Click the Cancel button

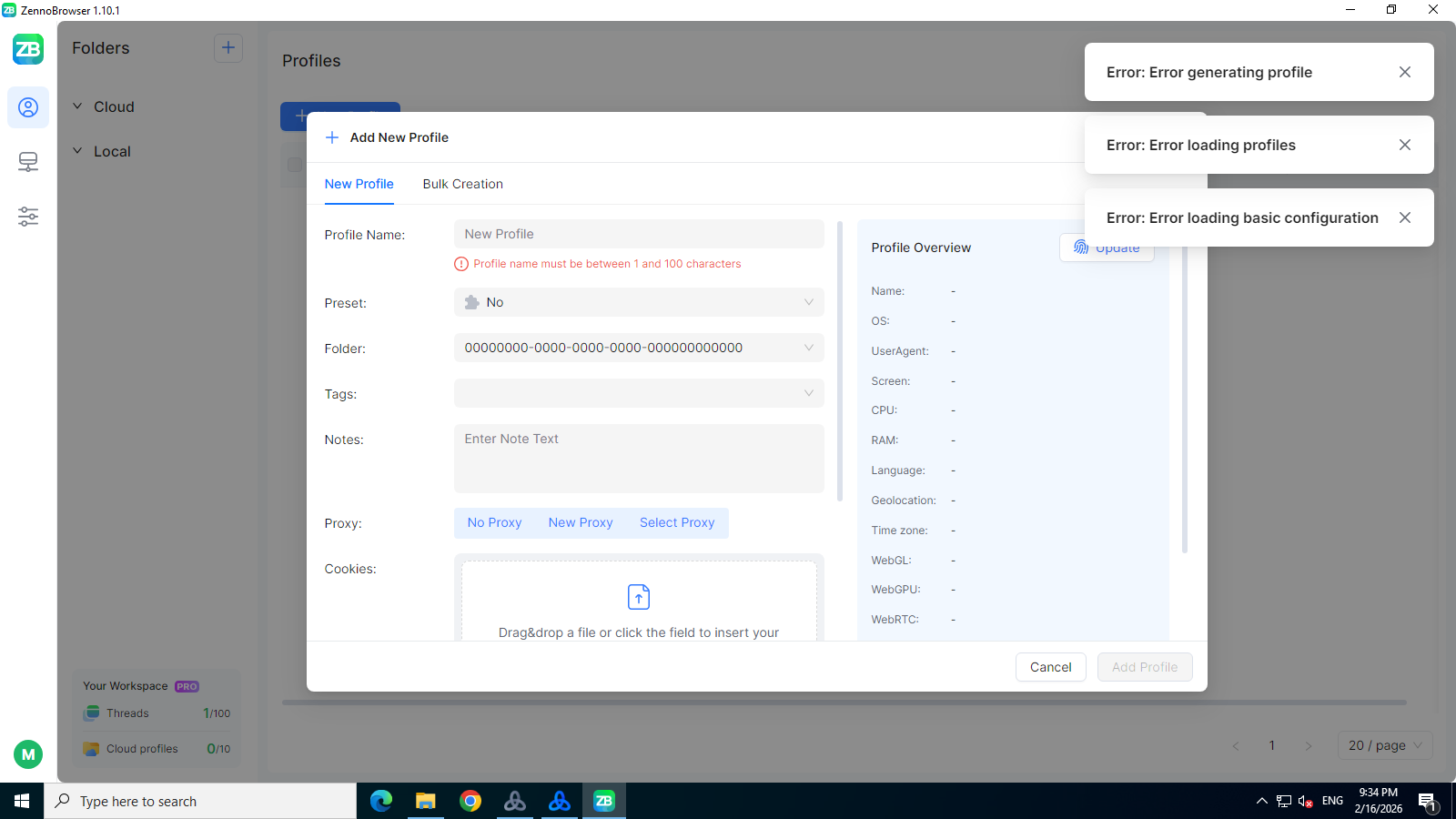pyautogui.click(x=1050, y=667)
